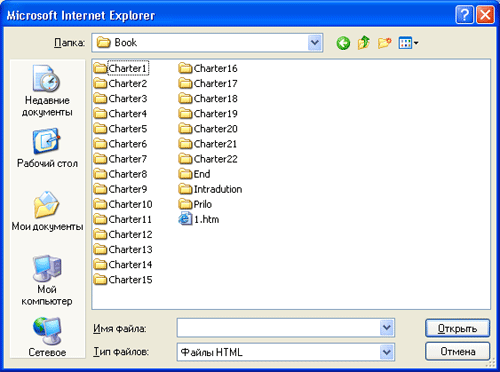Click the Help question mark button
The height and width of the screenshot is (372, 500).
(464, 15)
